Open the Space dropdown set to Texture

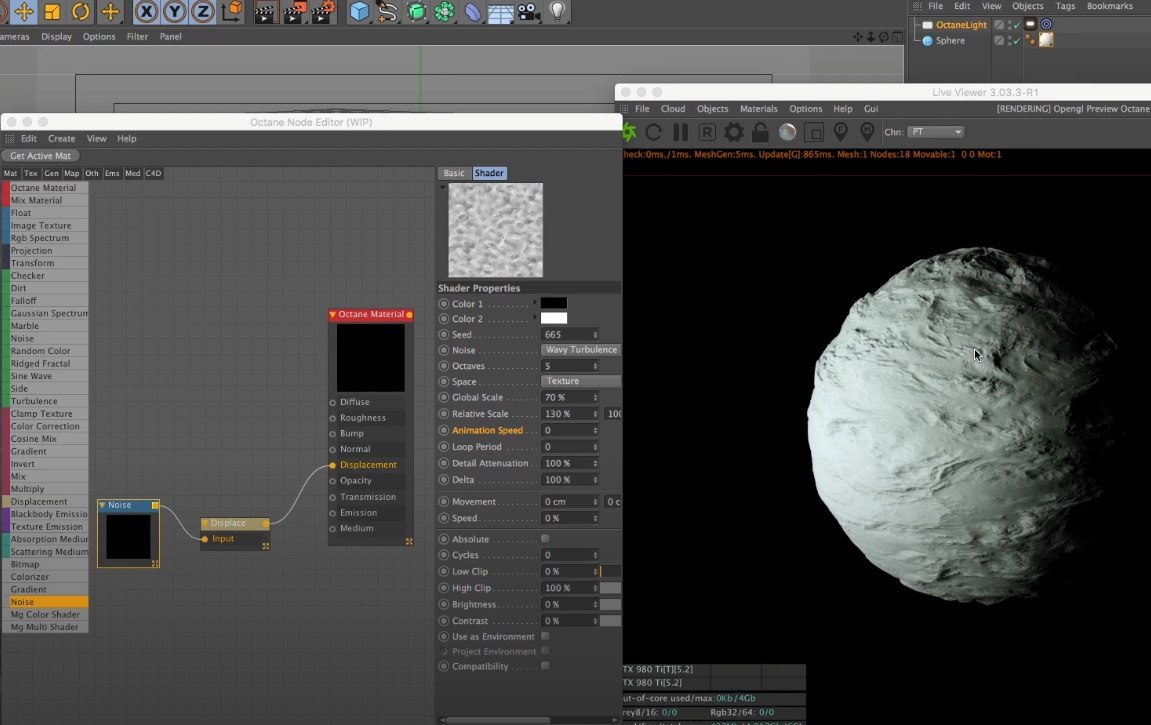pos(581,382)
